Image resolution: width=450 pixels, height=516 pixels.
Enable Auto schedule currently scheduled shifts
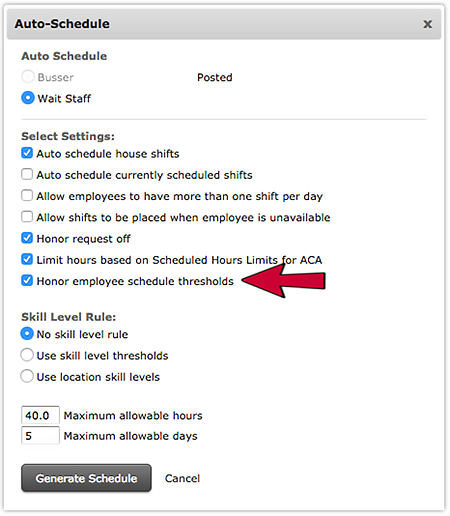click(x=27, y=174)
